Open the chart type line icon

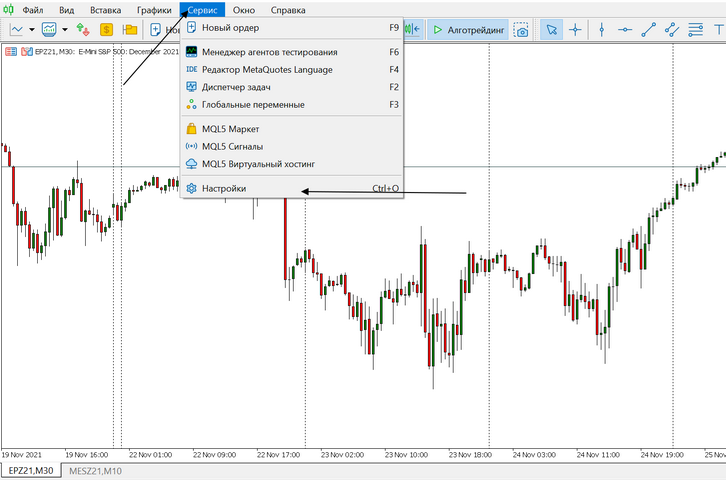click(x=16, y=30)
